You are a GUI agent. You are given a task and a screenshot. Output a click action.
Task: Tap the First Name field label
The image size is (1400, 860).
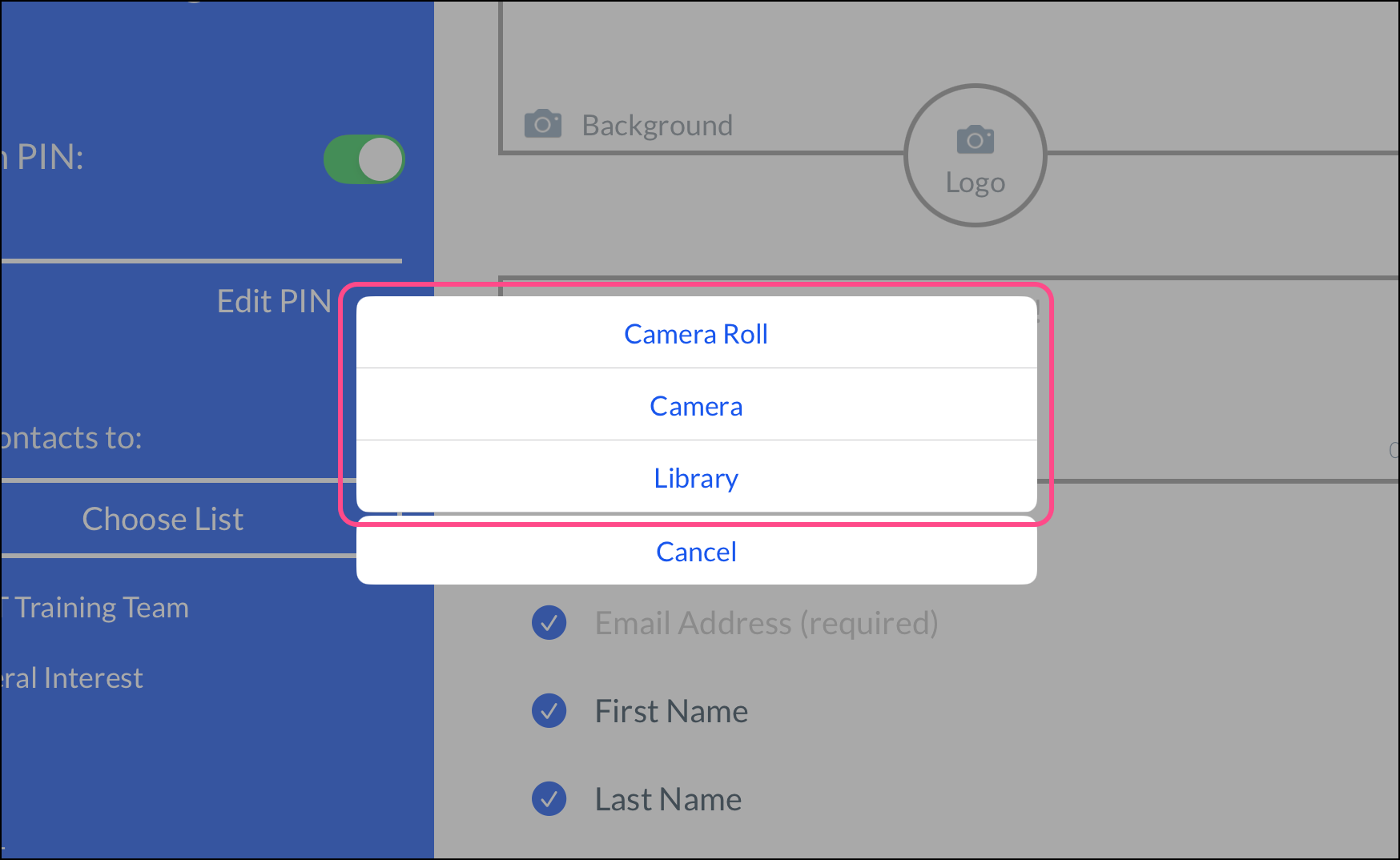pos(671,711)
